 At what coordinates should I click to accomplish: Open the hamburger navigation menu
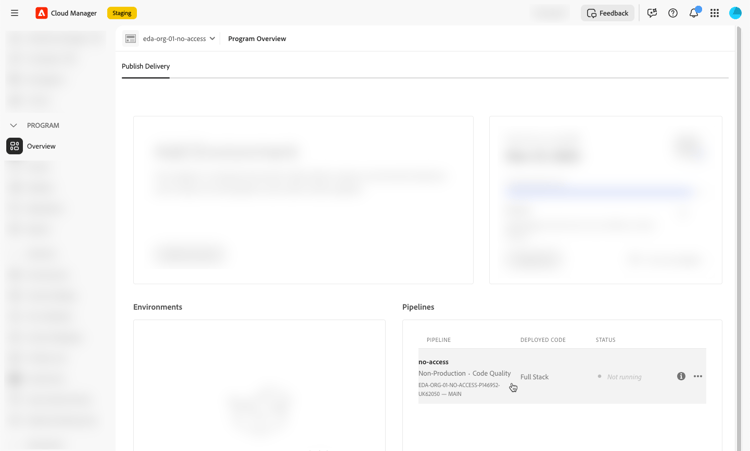tap(14, 13)
